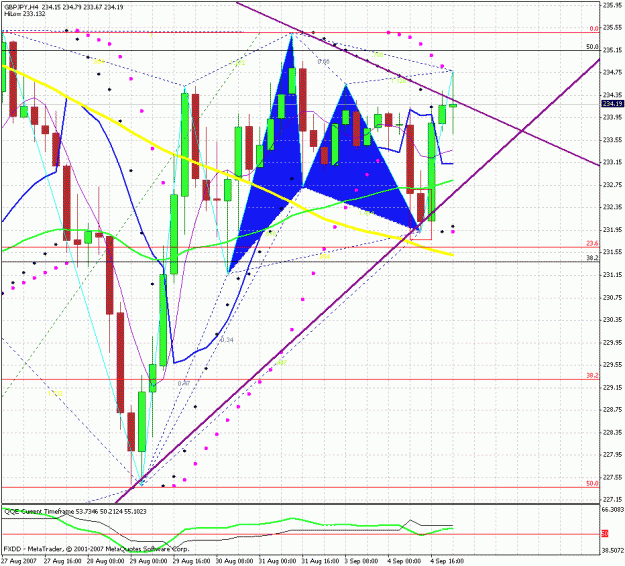Select the 0.47 pattern ratio label
Screen dimensions: 625x566
(184, 384)
